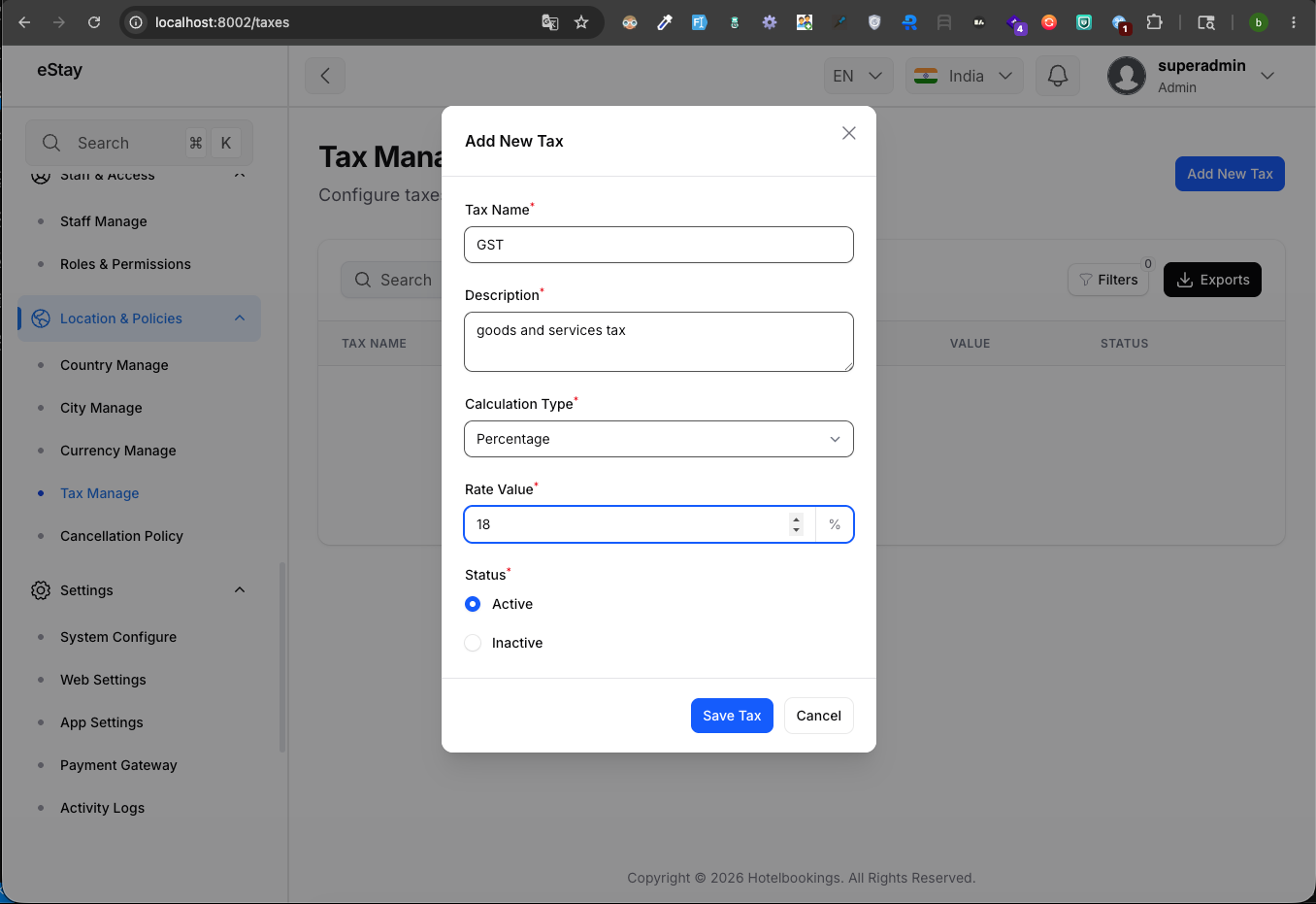The image size is (1316, 904).
Task: Click the superadmin user avatar
Action: pyautogui.click(x=1127, y=76)
